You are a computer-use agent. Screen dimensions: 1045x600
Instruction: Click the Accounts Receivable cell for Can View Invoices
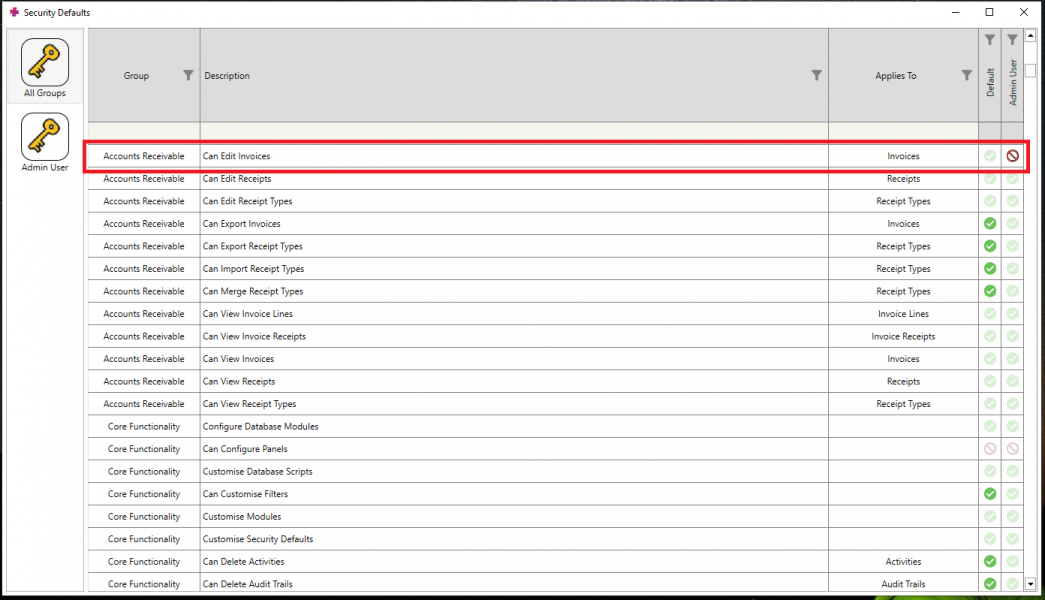point(144,359)
